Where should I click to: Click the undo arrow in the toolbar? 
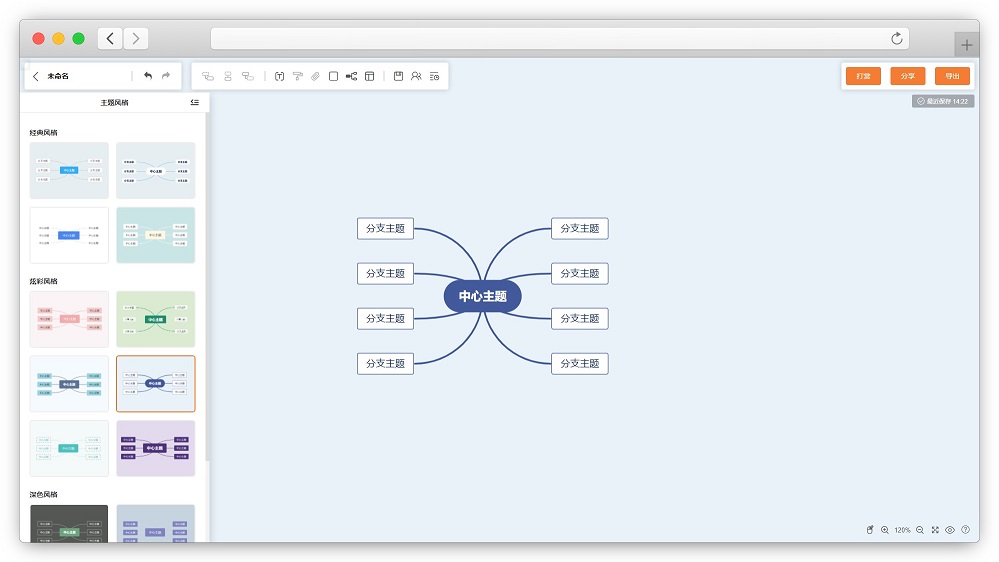point(148,76)
